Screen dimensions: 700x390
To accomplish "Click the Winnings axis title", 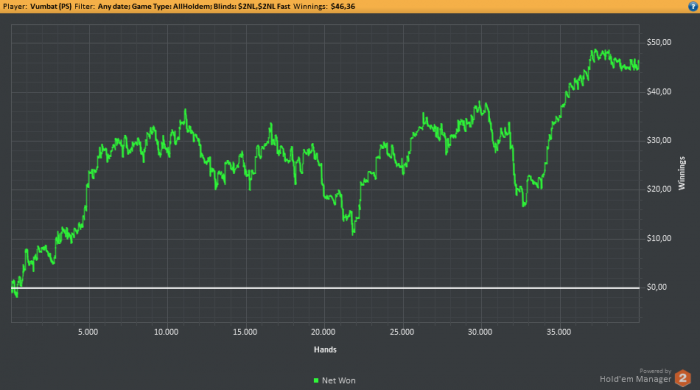I will pyautogui.click(x=681, y=173).
